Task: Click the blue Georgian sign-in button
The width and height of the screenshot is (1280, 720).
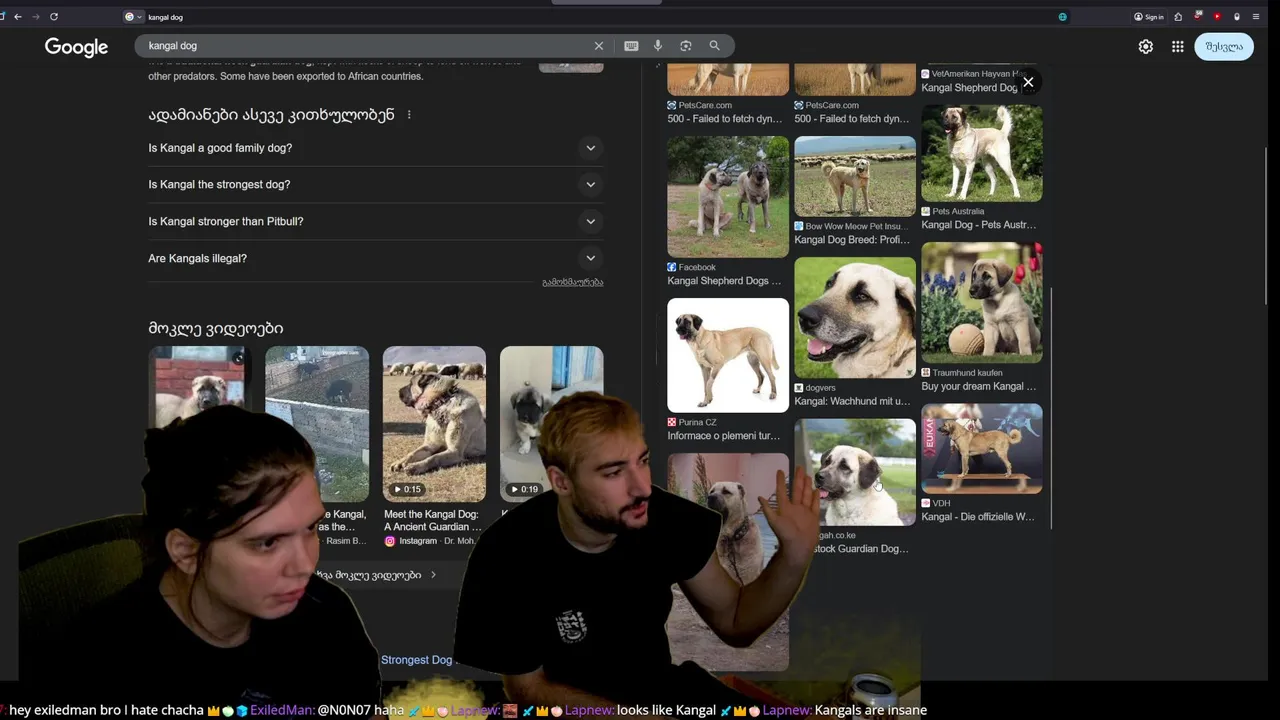Action: [1224, 47]
